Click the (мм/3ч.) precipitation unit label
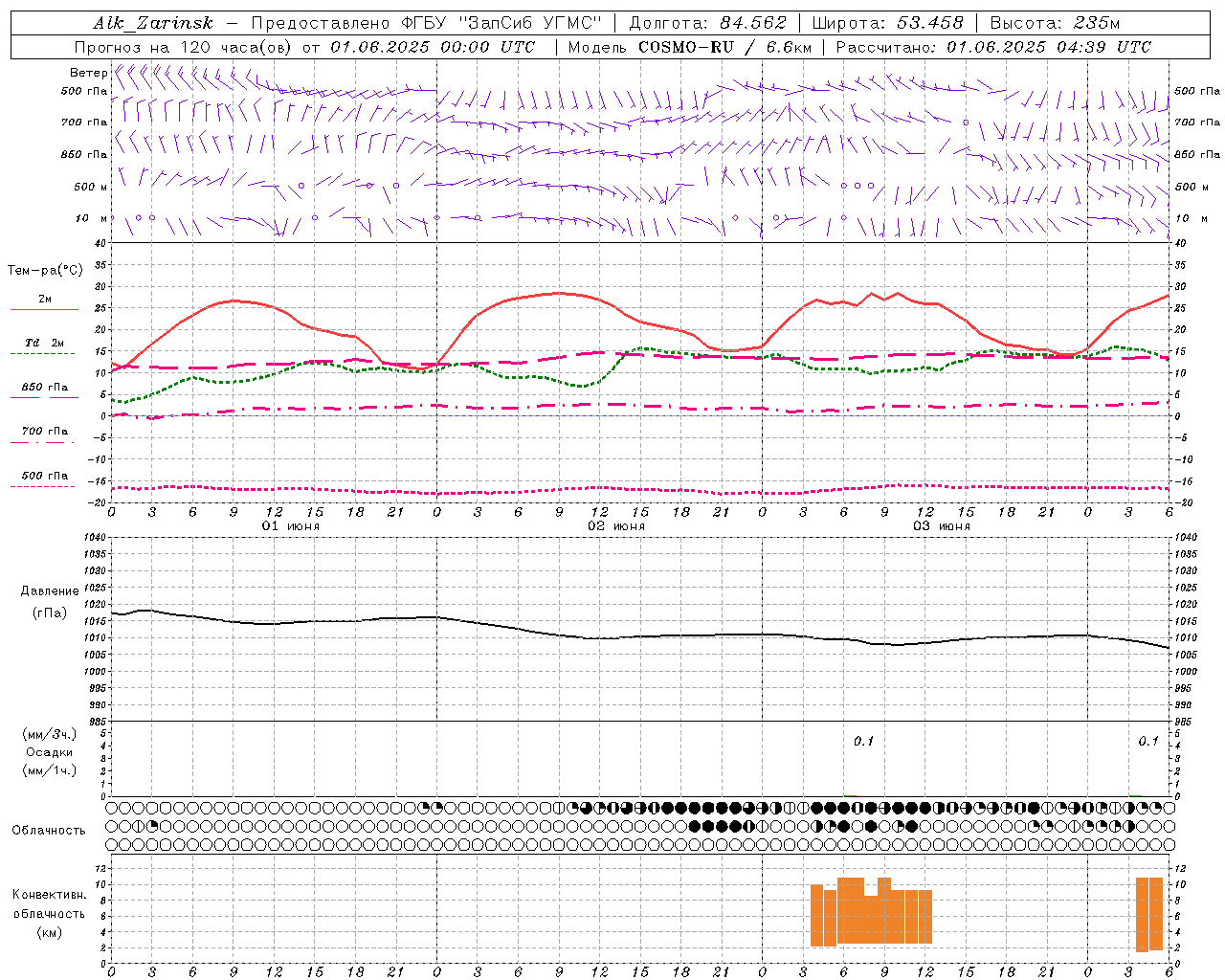Viewport: 1225px width, 980px height. 50,734
